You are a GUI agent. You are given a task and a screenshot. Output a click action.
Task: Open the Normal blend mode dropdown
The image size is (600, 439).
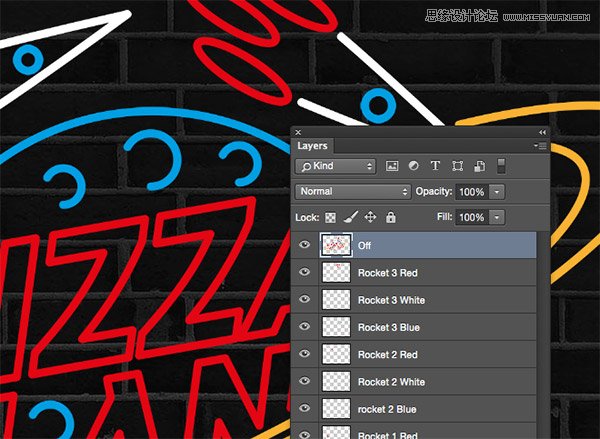click(x=353, y=191)
